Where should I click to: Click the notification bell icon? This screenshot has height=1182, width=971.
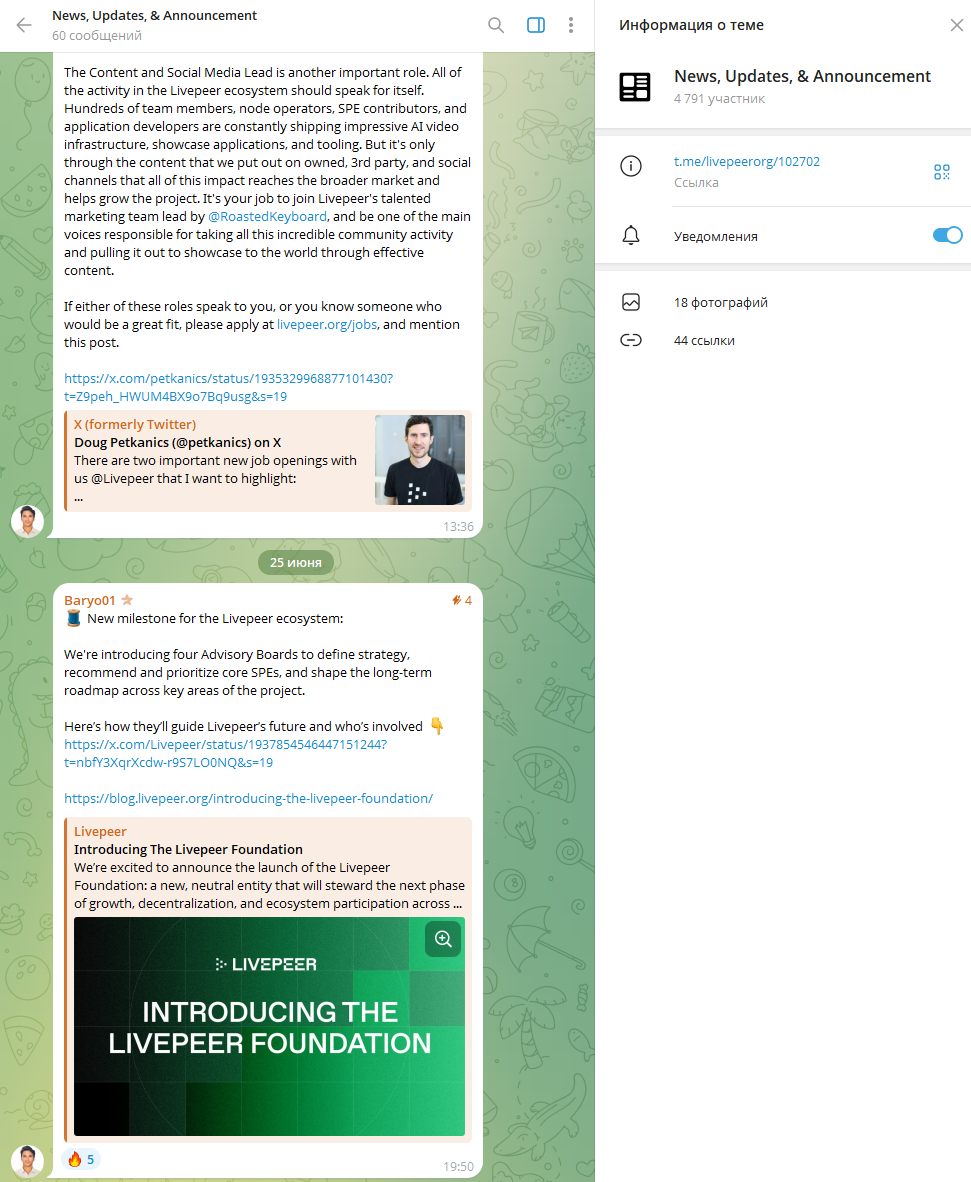coord(631,235)
